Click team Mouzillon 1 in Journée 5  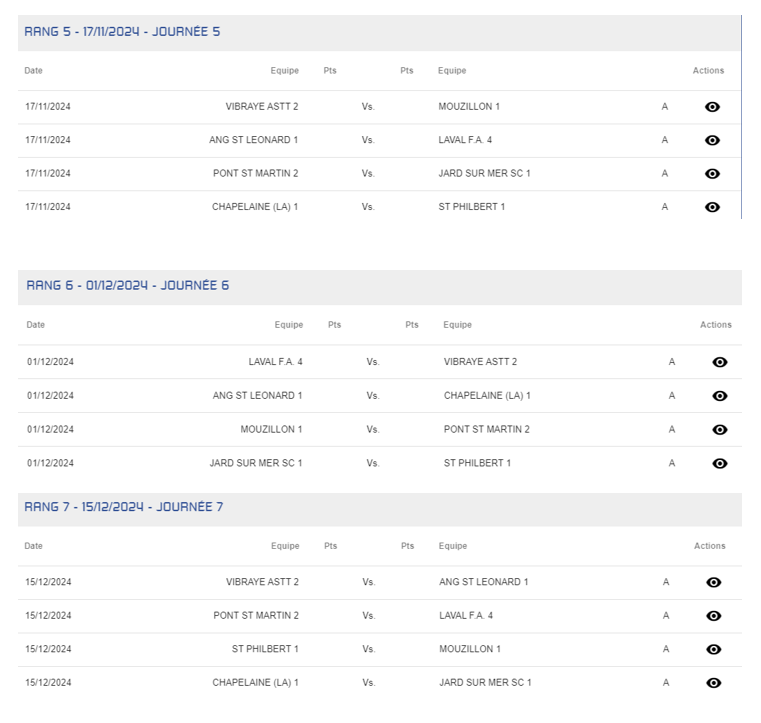[x=469, y=107]
